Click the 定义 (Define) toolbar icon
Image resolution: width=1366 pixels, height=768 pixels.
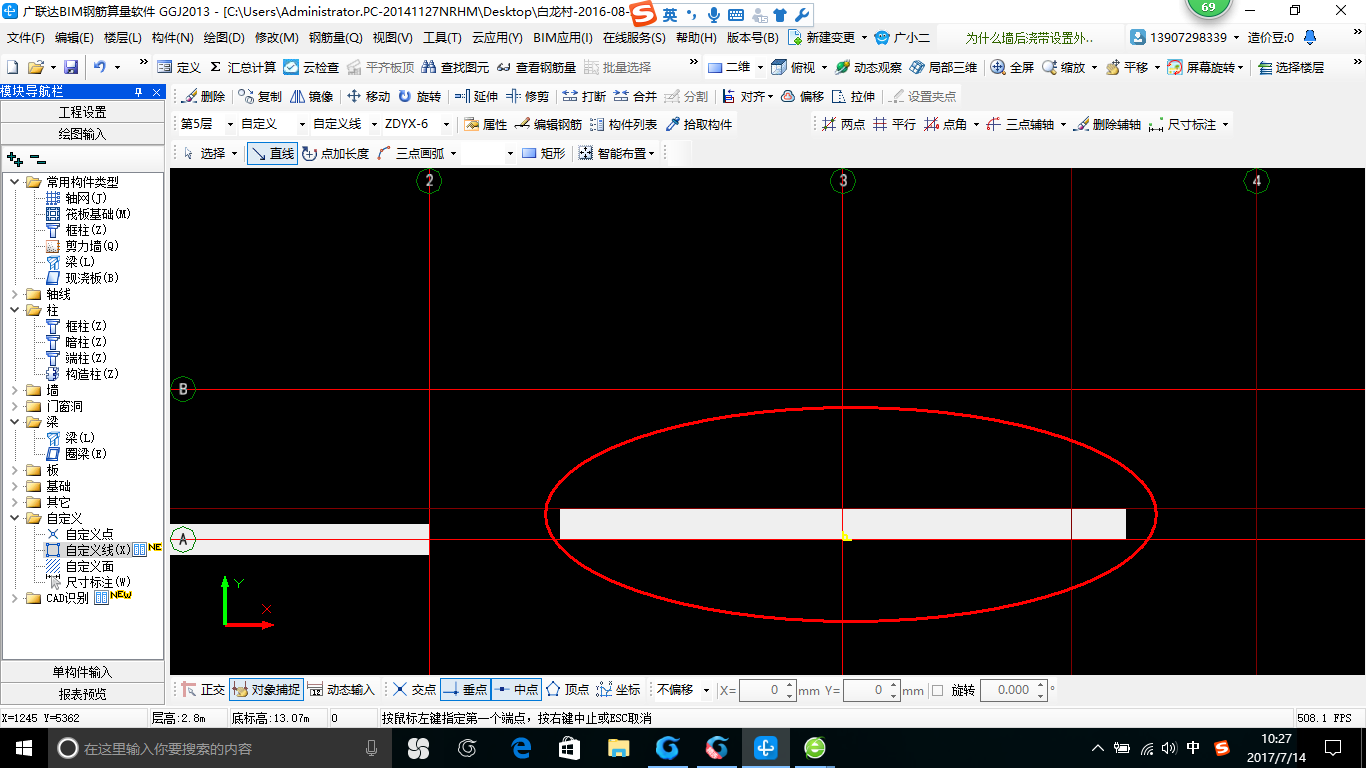179,67
